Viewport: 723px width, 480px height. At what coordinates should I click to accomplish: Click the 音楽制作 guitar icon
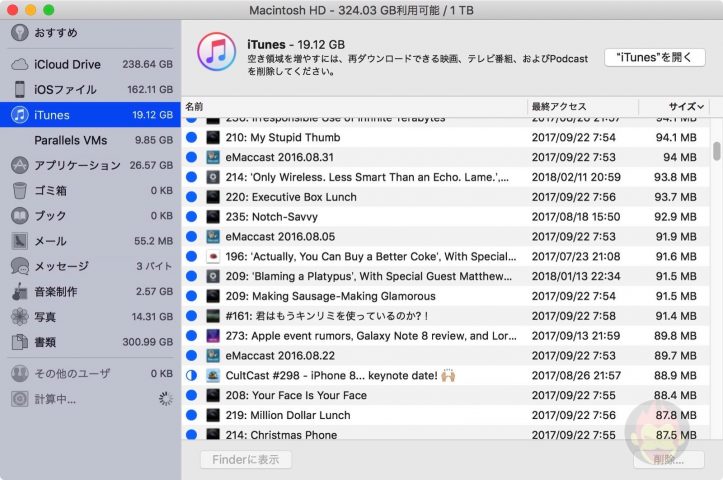(19, 291)
